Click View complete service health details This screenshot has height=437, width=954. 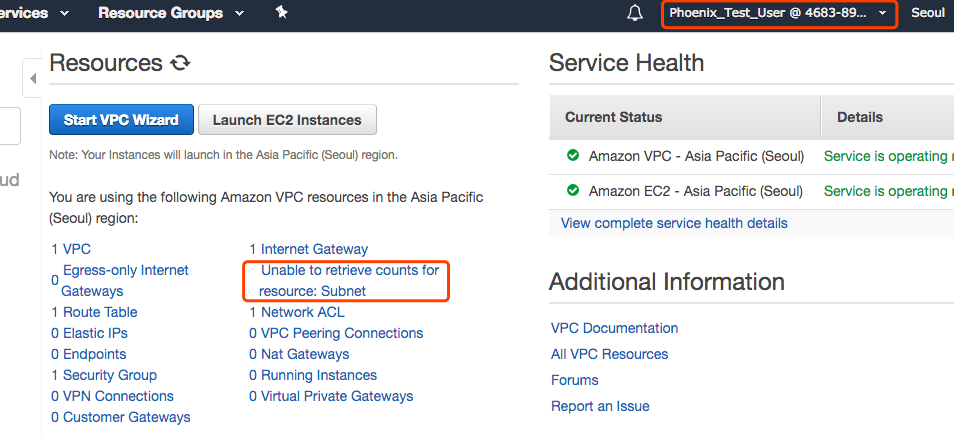pyautogui.click(x=674, y=223)
